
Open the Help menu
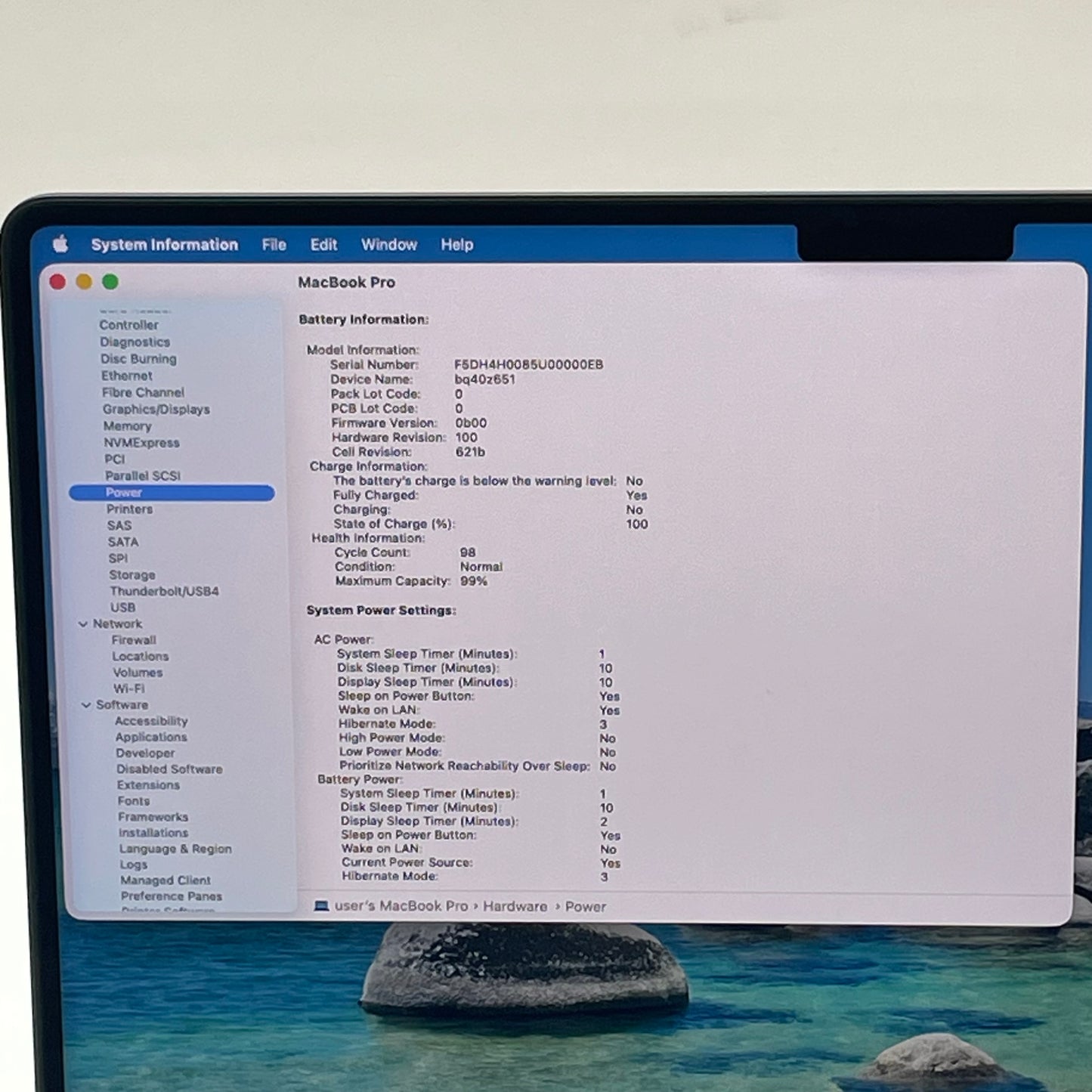coord(457,245)
